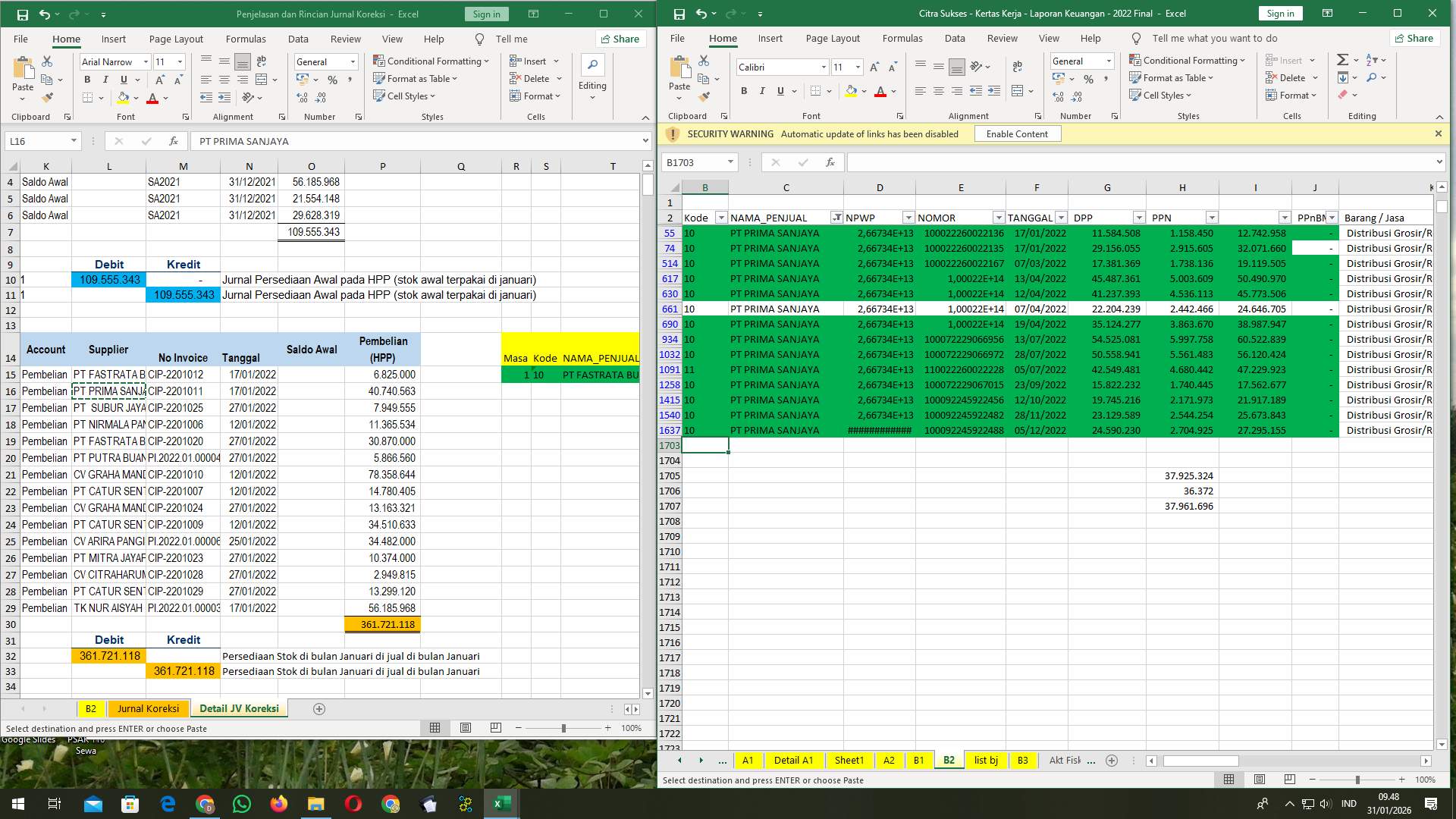
Task: Click the Enable Content button
Action: (x=1017, y=133)
